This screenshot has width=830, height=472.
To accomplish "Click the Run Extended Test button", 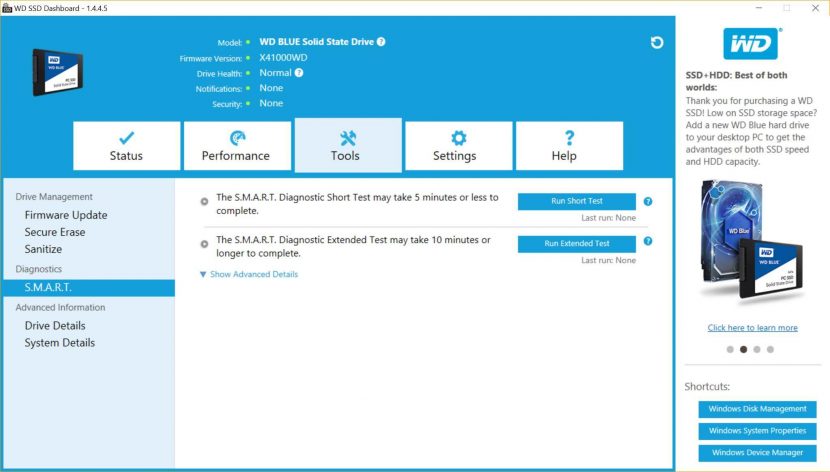I will tap(576, 243).
